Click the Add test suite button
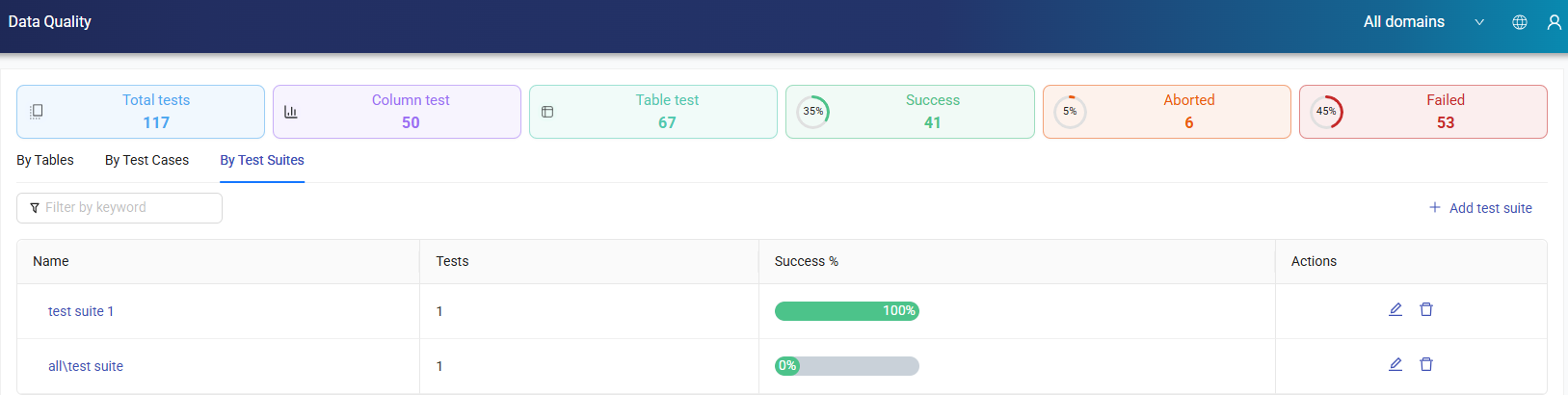The height and width of the screenshot is (395, 1568). pos(1480,208)
